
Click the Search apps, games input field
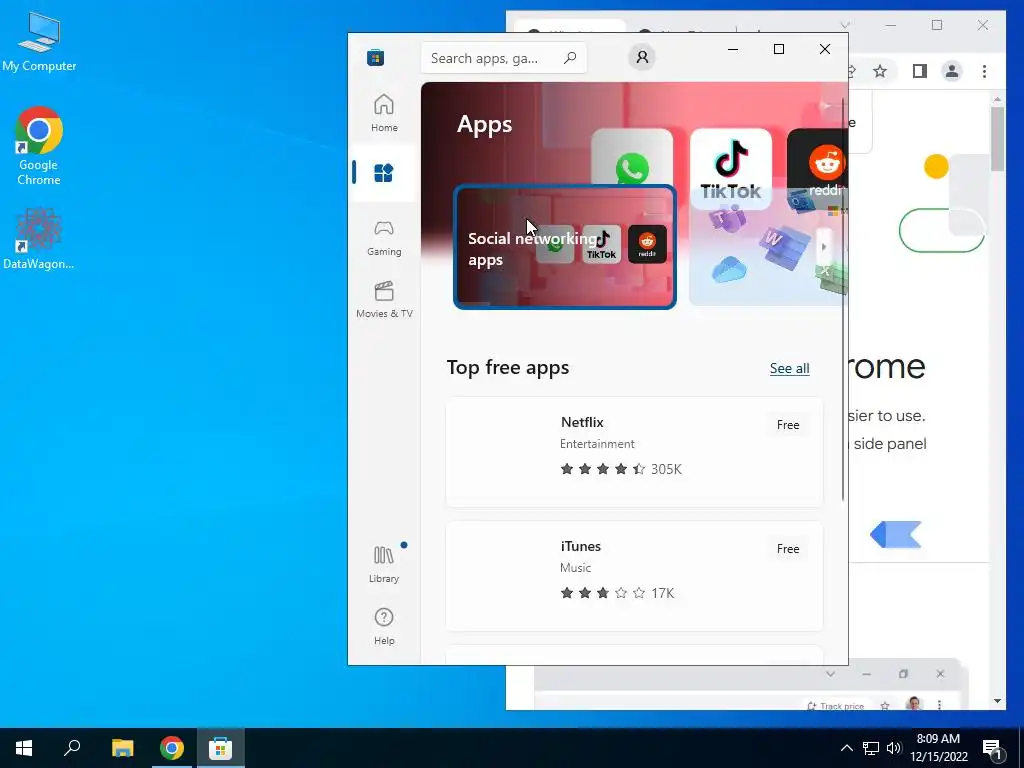(x=504, y=58)
